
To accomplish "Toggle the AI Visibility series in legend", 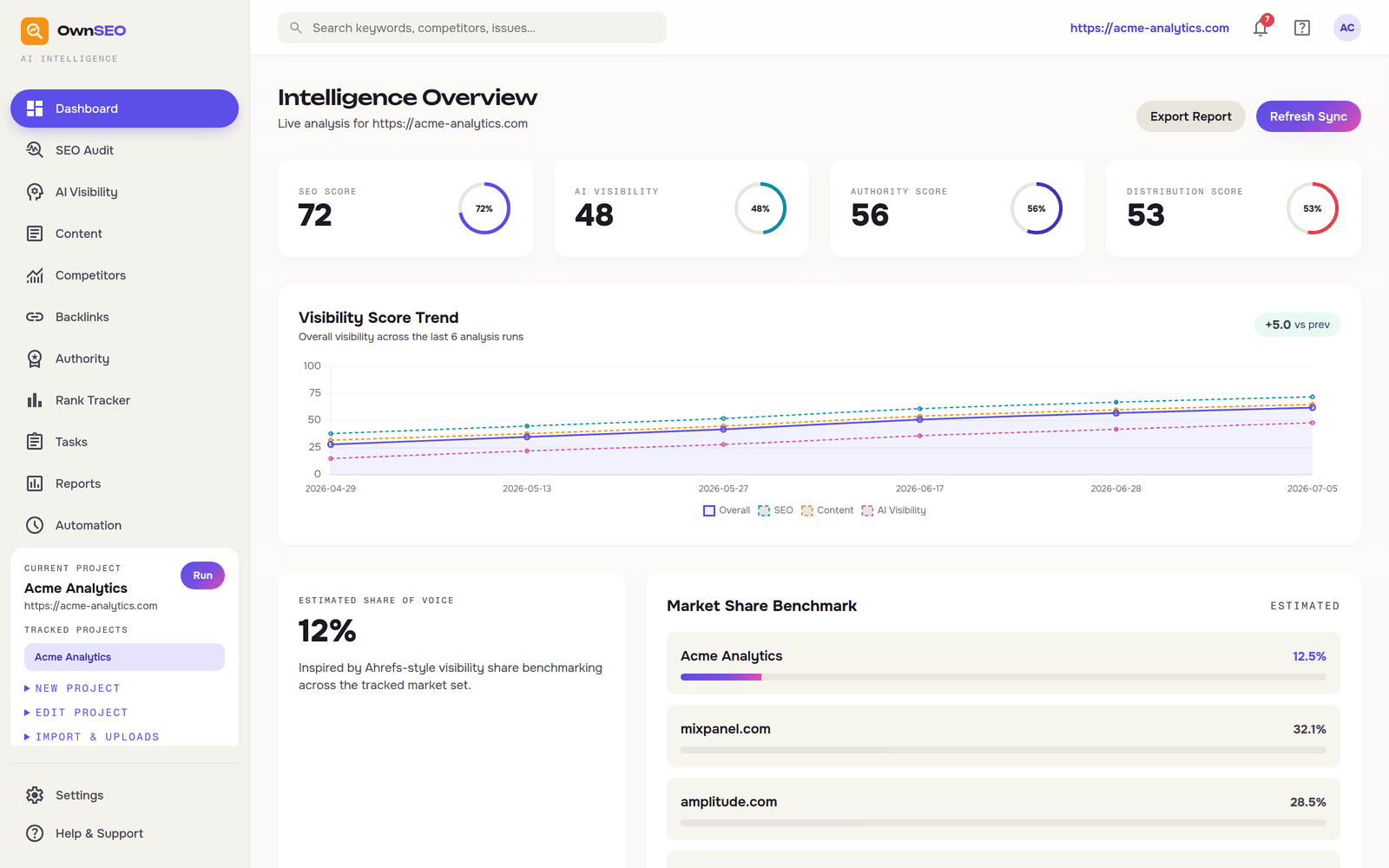I will pyautogui.click(x=894, y=510).
